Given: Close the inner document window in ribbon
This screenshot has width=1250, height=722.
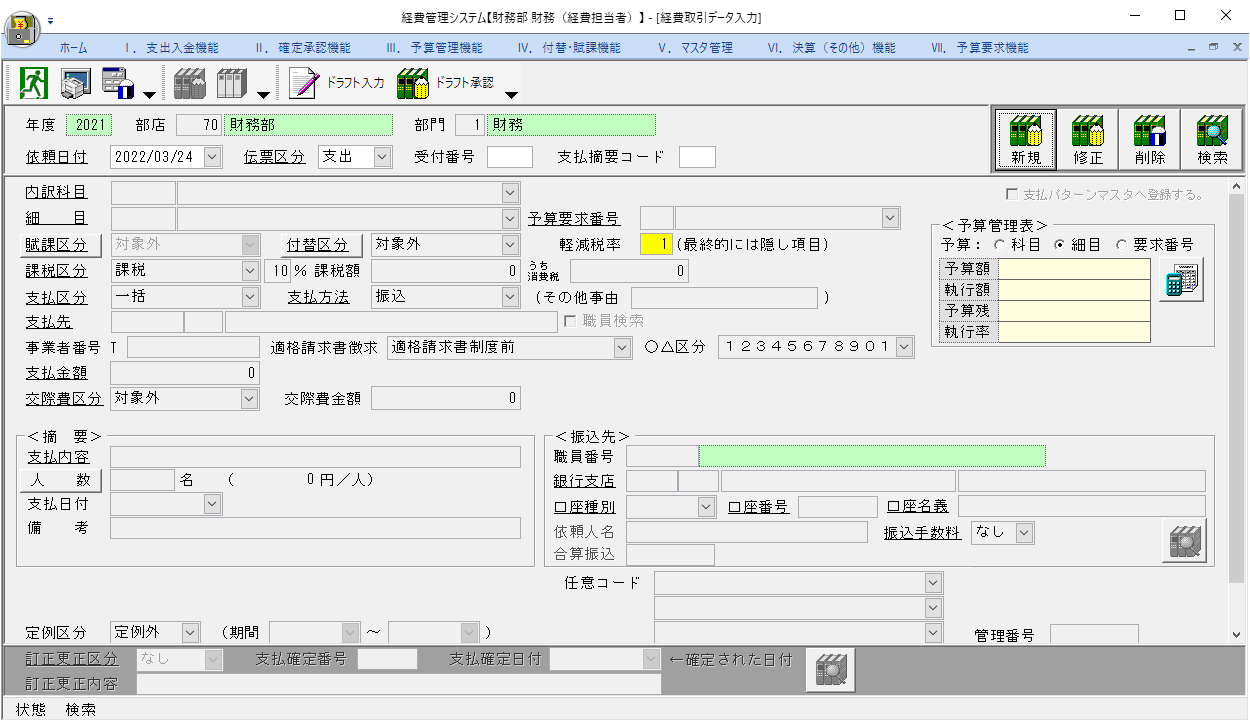Looking at the screenshot, I should [x=1236, y=47].
